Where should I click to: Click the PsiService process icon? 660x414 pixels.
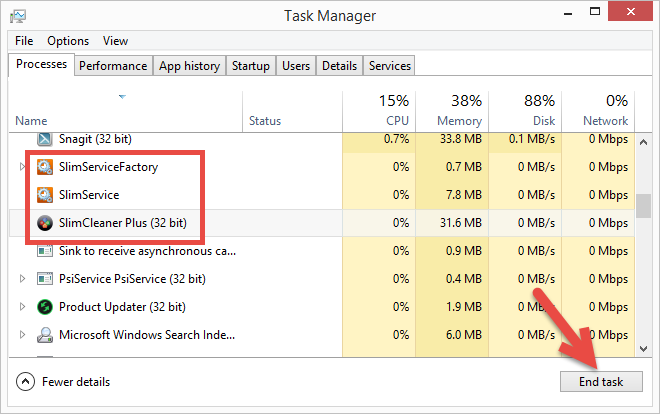pos(45,279)
